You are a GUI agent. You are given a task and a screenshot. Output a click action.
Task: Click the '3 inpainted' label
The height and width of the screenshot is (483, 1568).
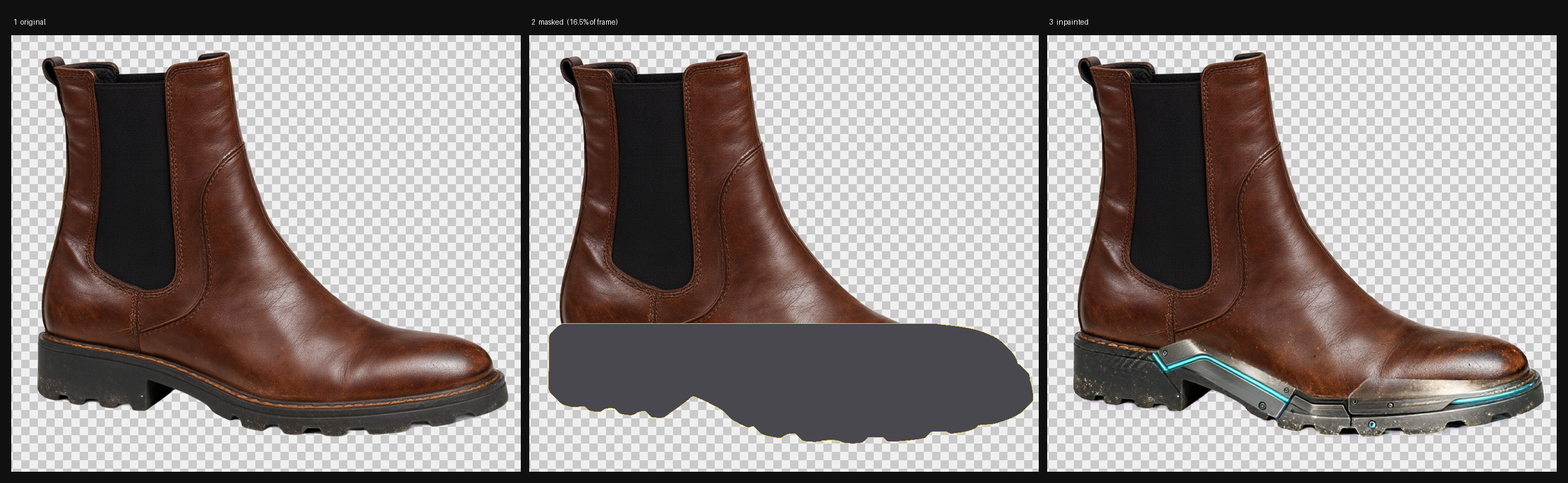(x=1068, y=23)
